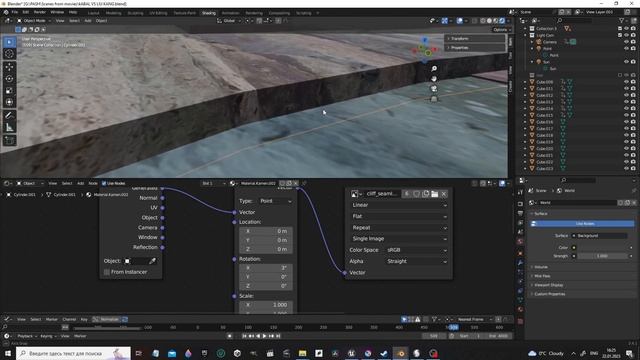
Task: Select the Select Box tool in viewport toolbar
Action: tap(9, 42)
